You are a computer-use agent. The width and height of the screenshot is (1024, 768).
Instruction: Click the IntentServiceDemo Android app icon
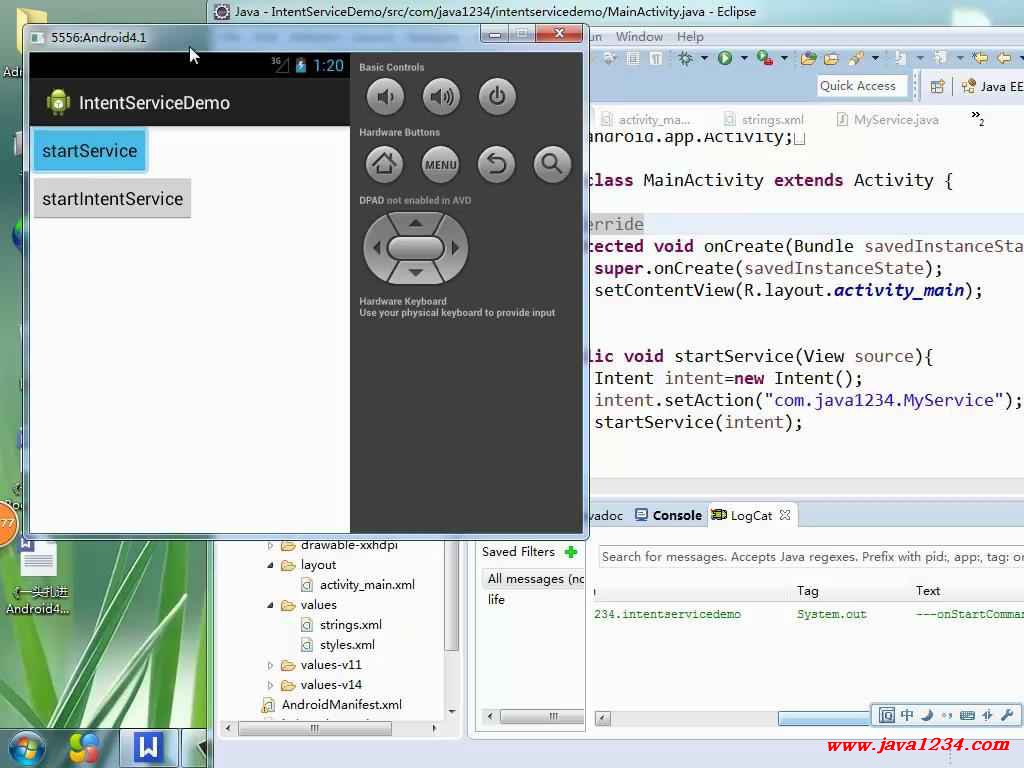(58, 103)
